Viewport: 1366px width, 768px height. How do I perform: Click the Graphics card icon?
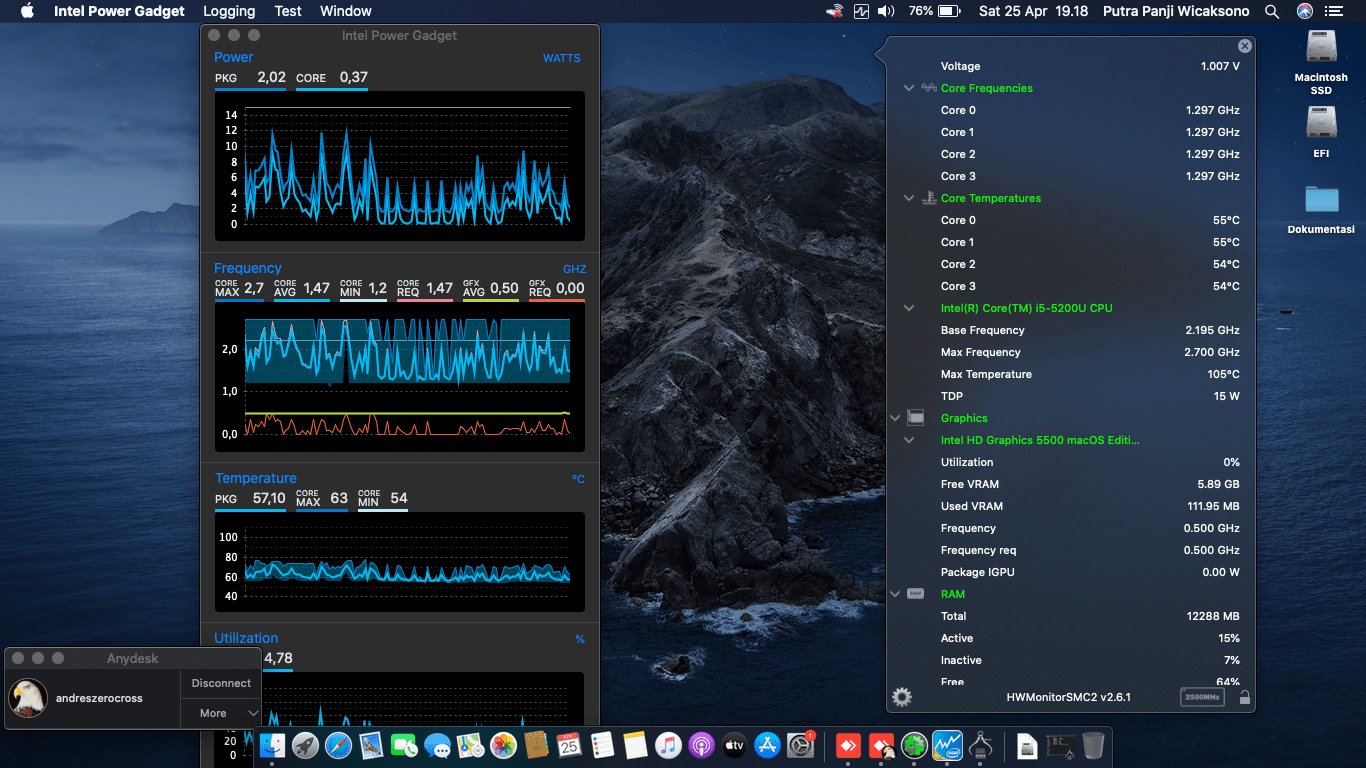tap(915, 418)
